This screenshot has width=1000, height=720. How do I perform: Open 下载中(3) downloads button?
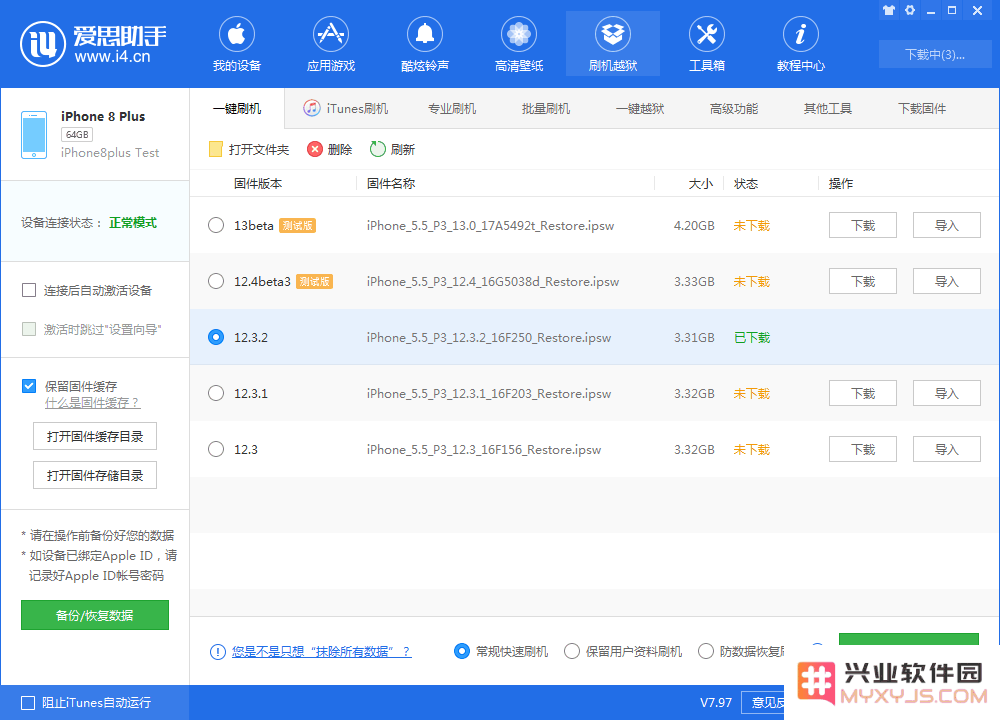935,54
